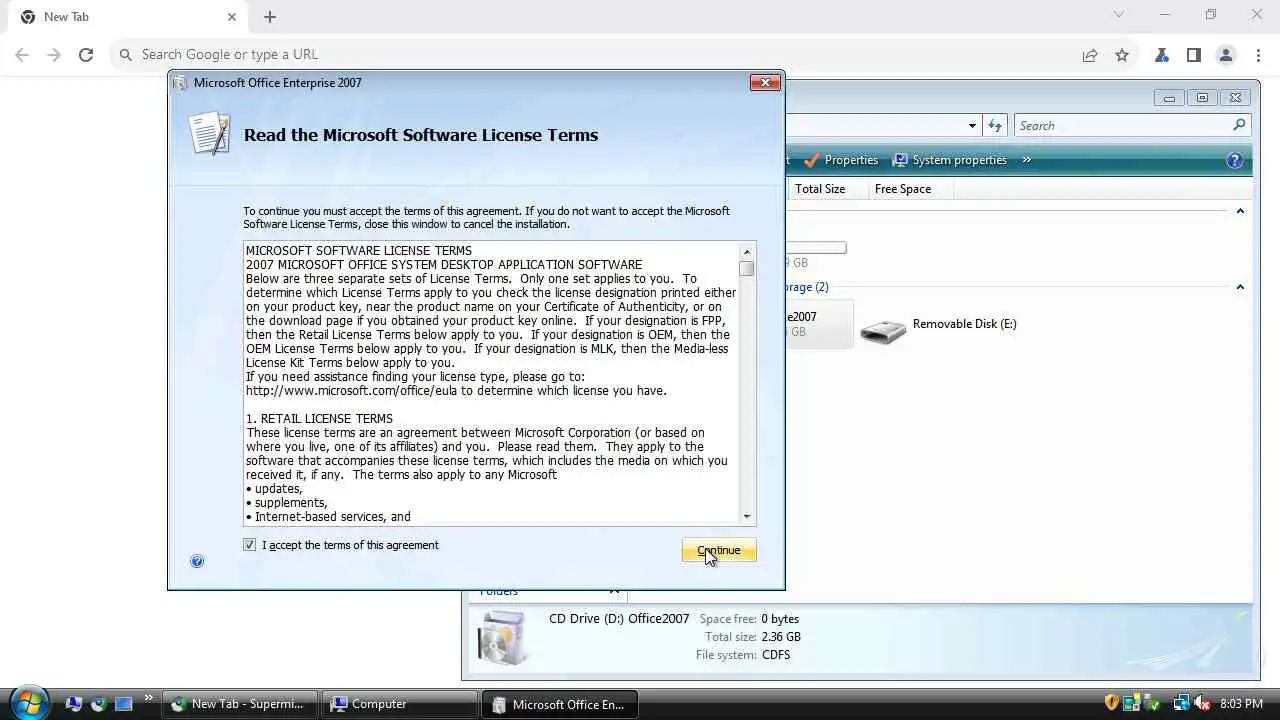Image resolution: width=1280 pixels, height=720 pixels.
Task: Click the share page icon in Chrome
Action: pyautogui.click(x=1090, y=55)
